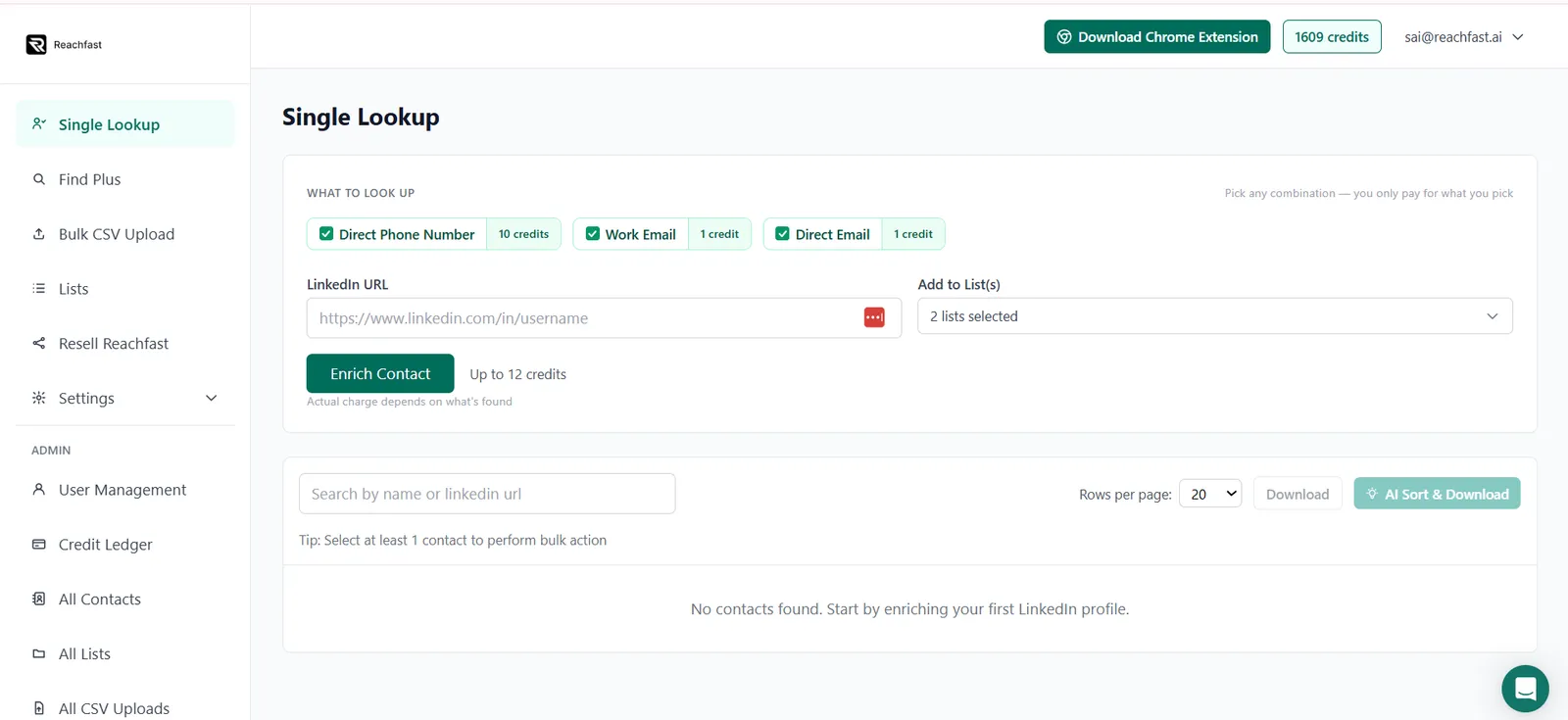Open the sai@reachfast.ai account menu

1464,37
